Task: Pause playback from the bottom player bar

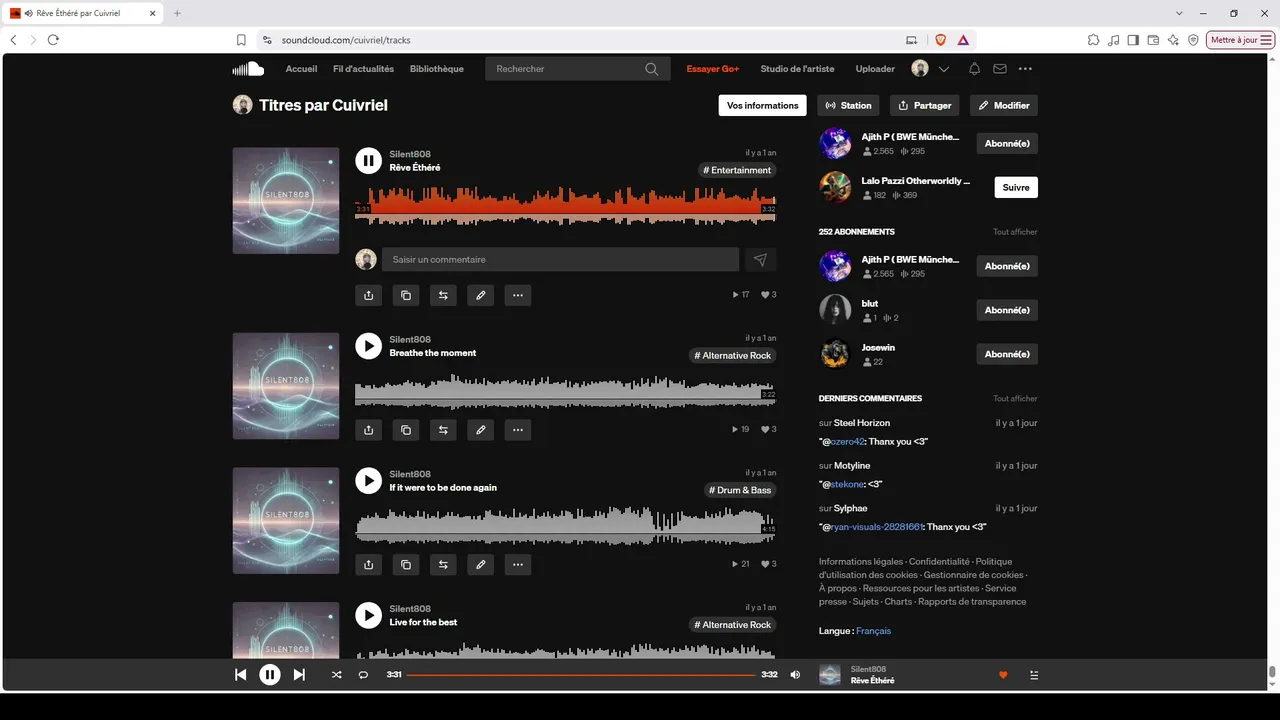Action: pos(270,675)
